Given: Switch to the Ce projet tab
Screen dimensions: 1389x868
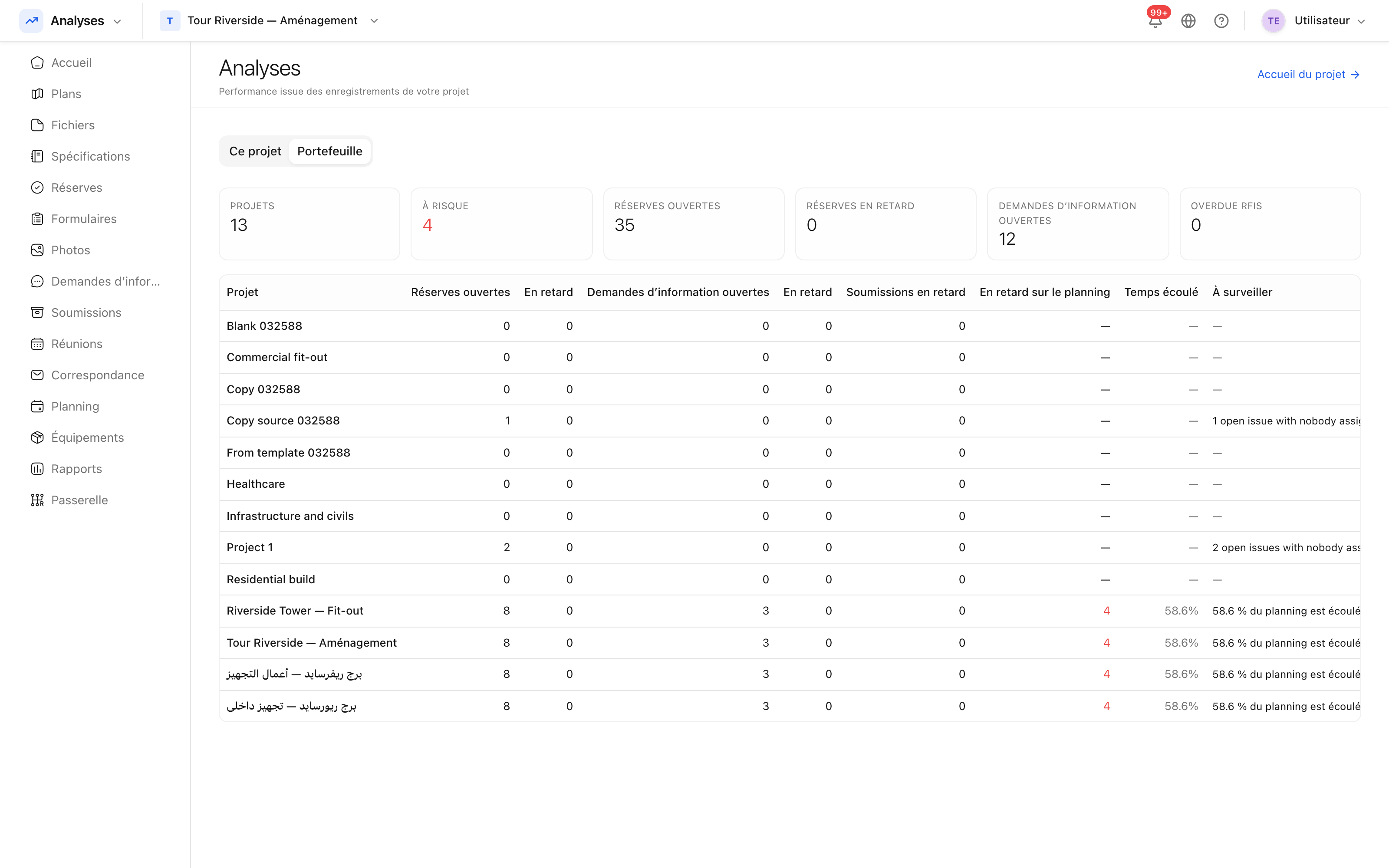Looking at the screenshot, I should (x=255, y=151).
